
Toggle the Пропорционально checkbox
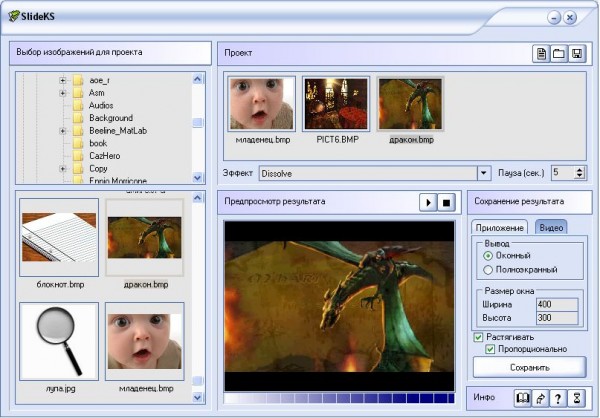point(490,349)
